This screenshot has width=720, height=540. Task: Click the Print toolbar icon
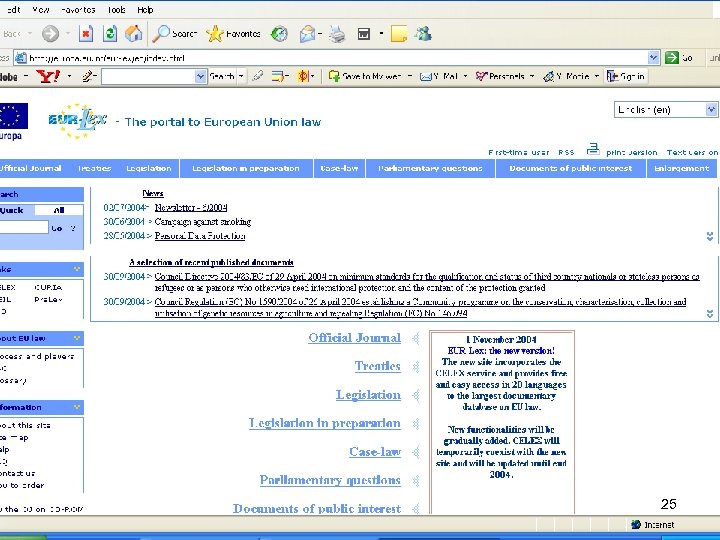point(337,34)
